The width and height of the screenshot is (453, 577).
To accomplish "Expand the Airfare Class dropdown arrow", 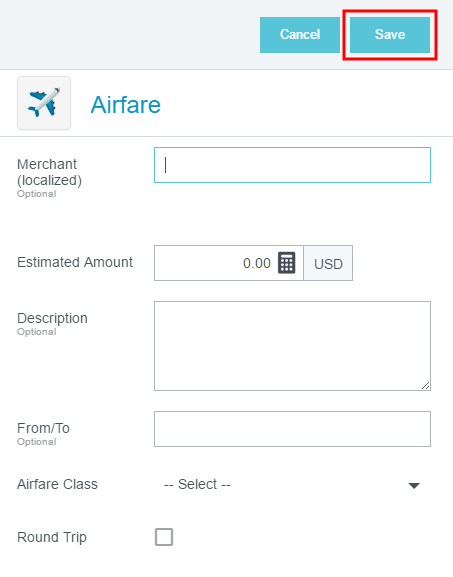I will pos(414,485).
